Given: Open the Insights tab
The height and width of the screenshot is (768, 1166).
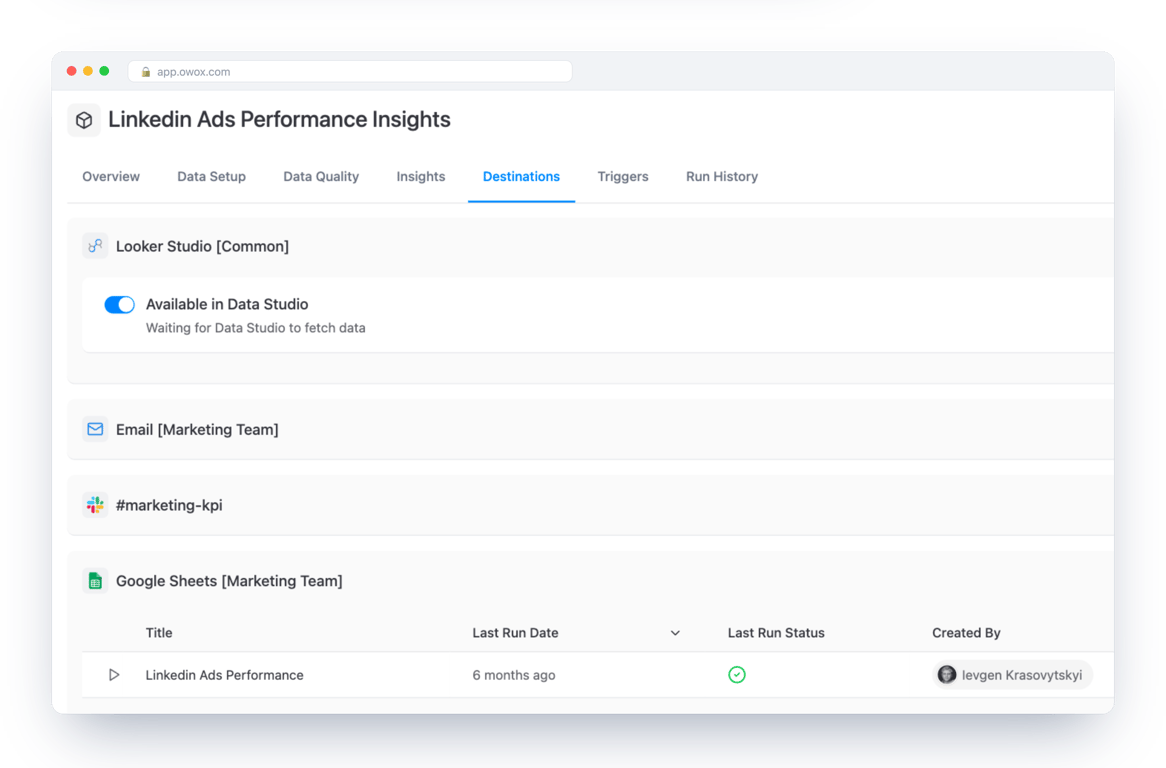Looking at the screenshot, I should coord(421,177).
